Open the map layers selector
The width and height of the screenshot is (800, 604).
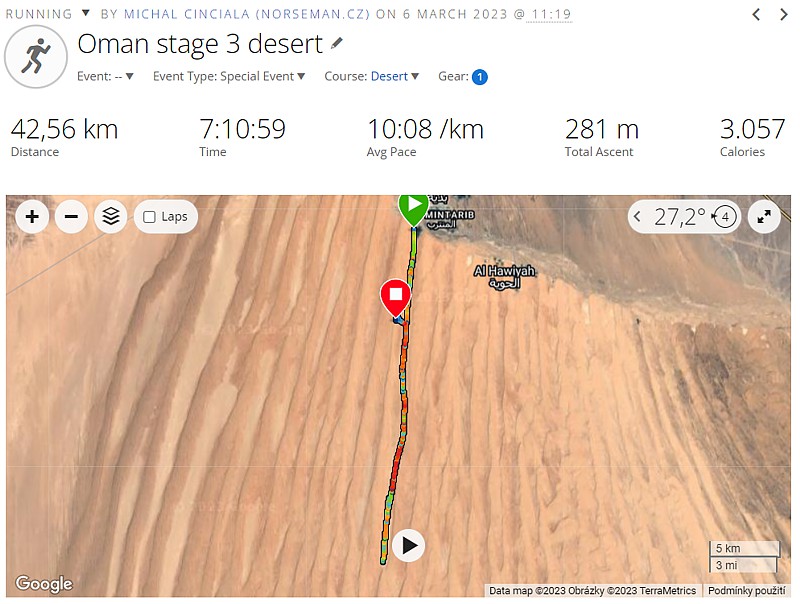point(111,217)
